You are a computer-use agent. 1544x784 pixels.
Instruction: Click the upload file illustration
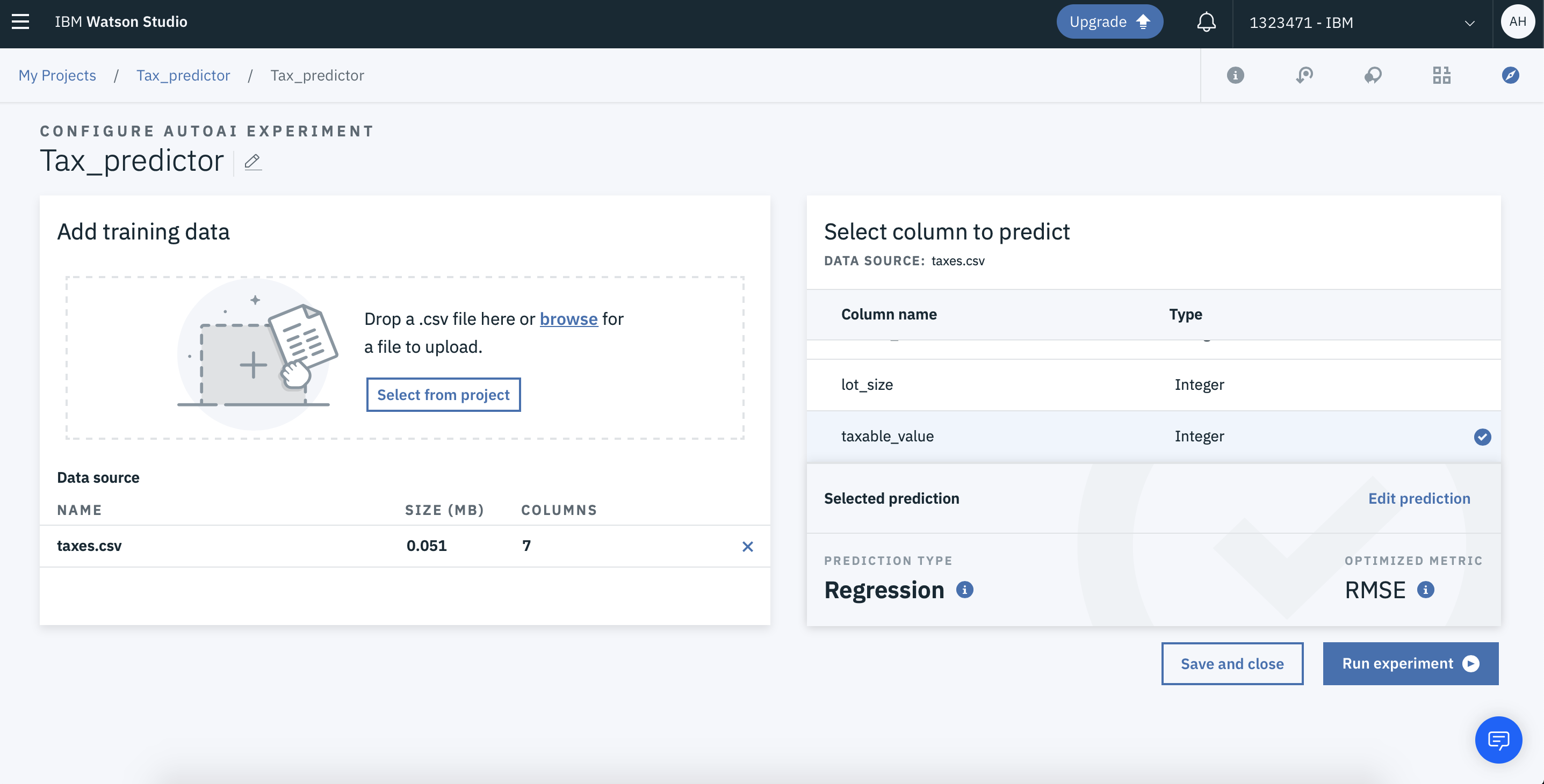258,355
